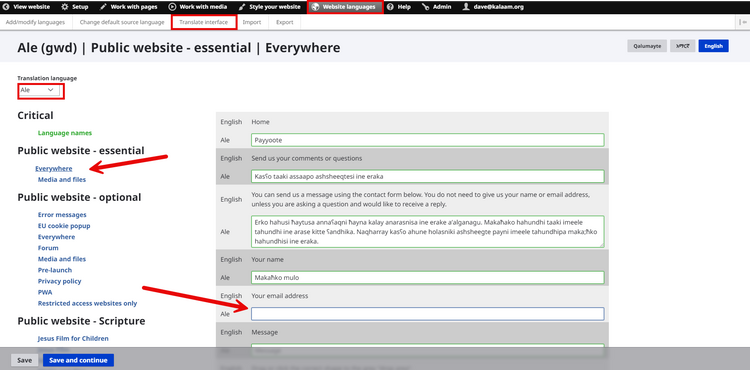Click the Save button

(24, 360)
